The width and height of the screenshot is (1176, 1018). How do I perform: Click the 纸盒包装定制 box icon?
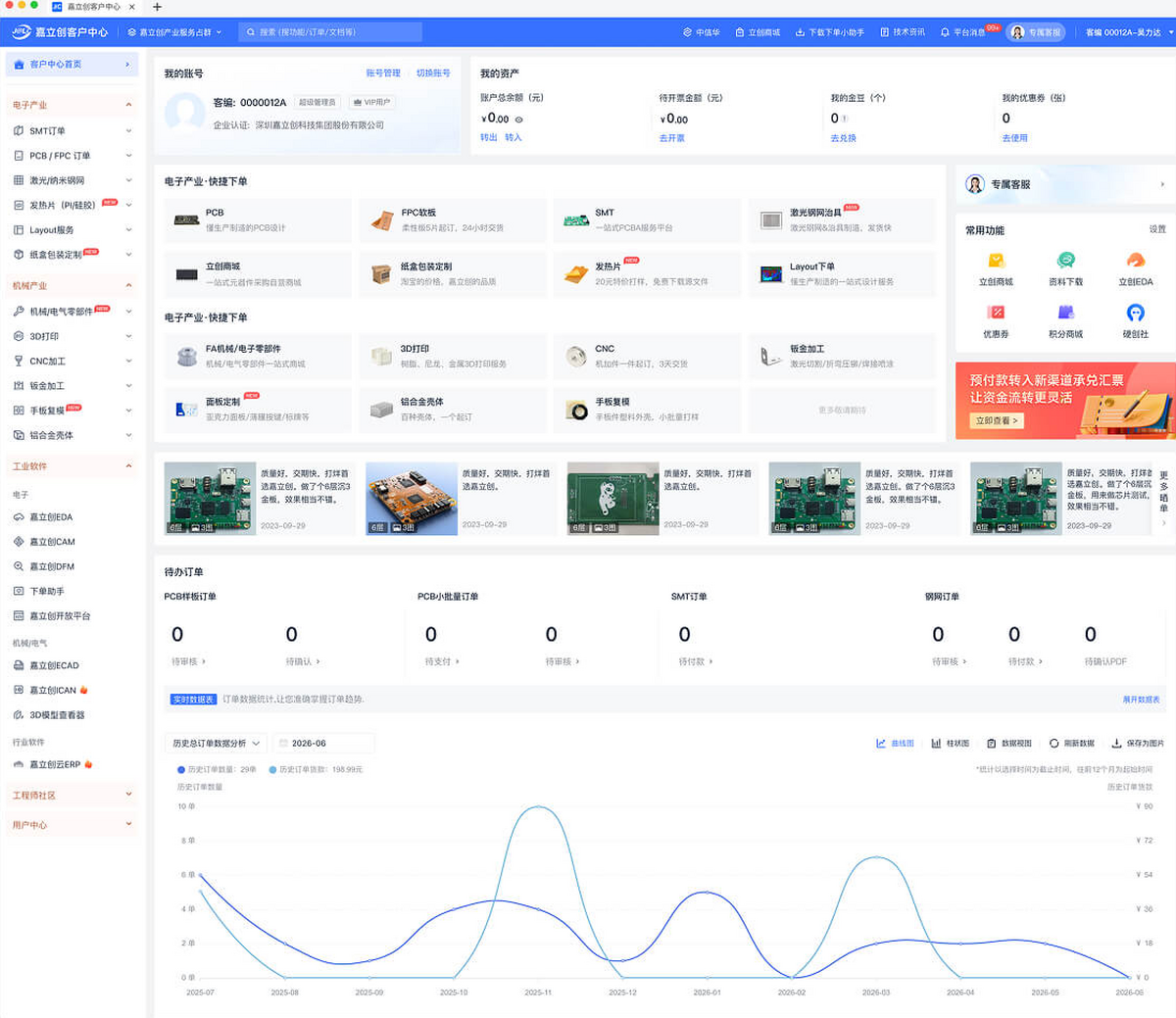[x=381, y=274]
